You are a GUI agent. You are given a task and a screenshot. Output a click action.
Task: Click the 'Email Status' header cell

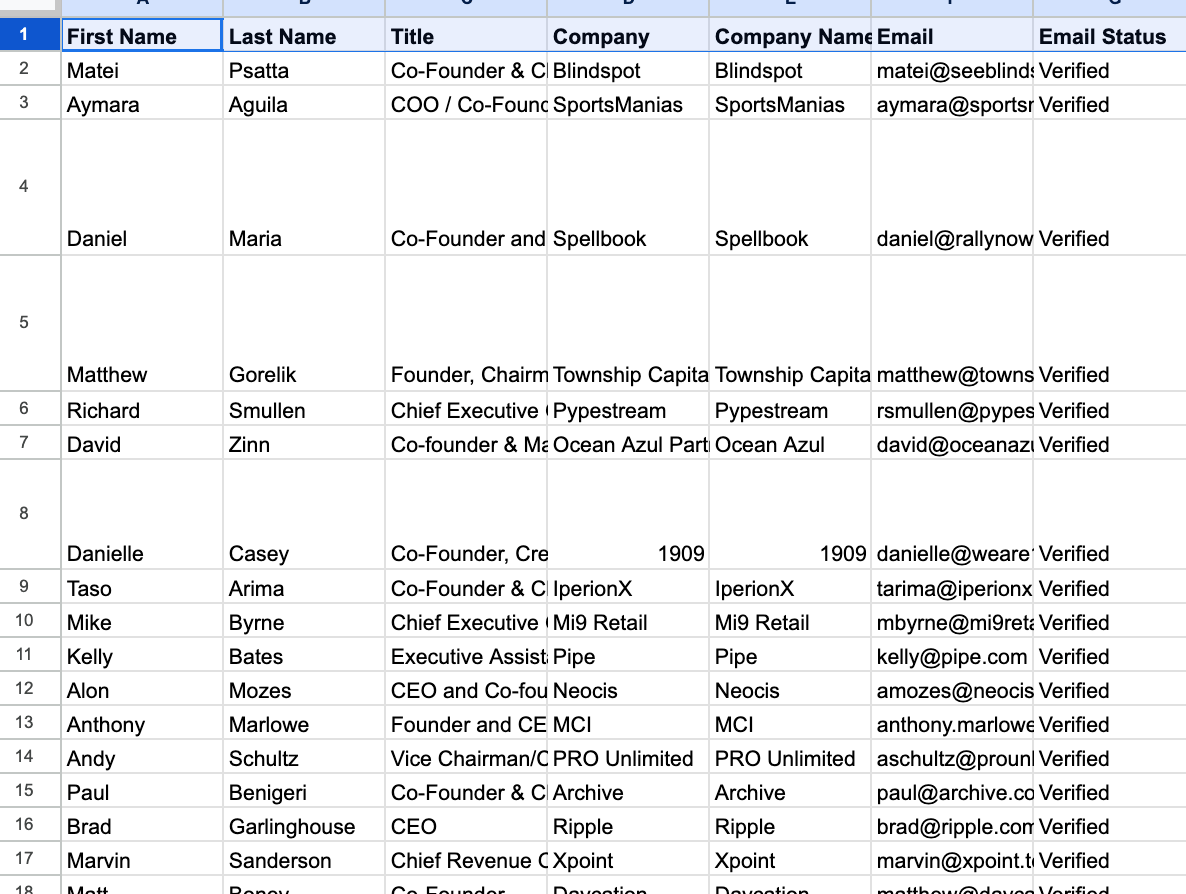tap(1110, 36)
